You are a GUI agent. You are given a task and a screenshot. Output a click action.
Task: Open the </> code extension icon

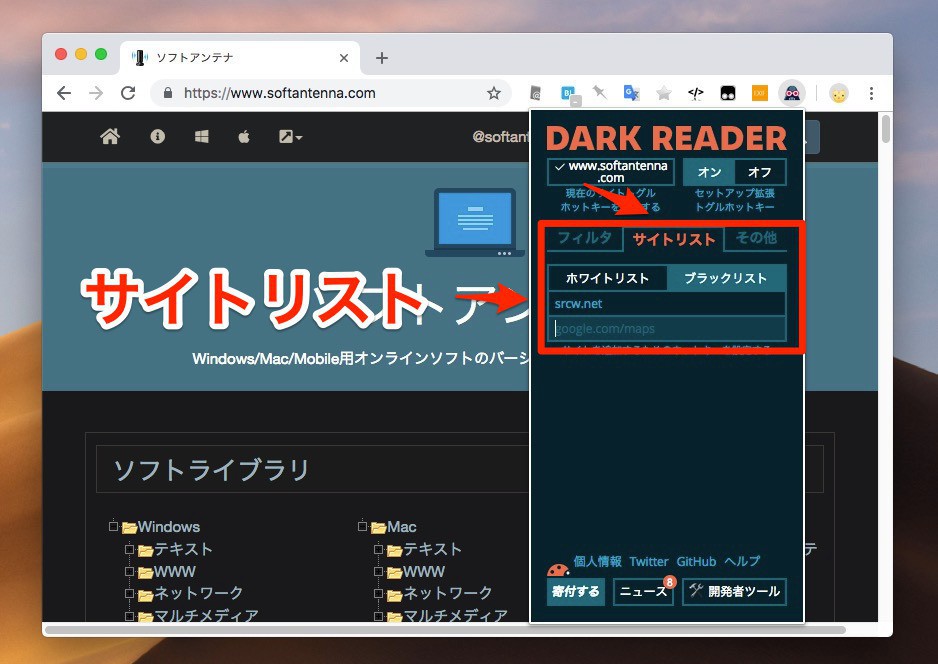point(695,93)
